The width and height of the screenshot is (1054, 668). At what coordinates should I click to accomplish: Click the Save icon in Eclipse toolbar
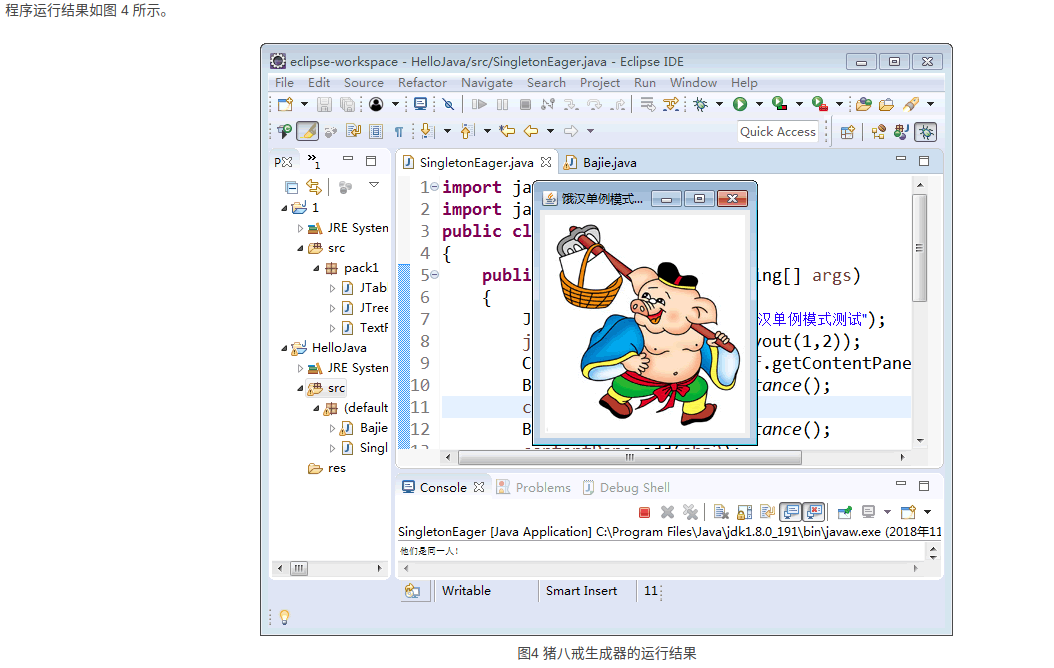coord(325,104)
